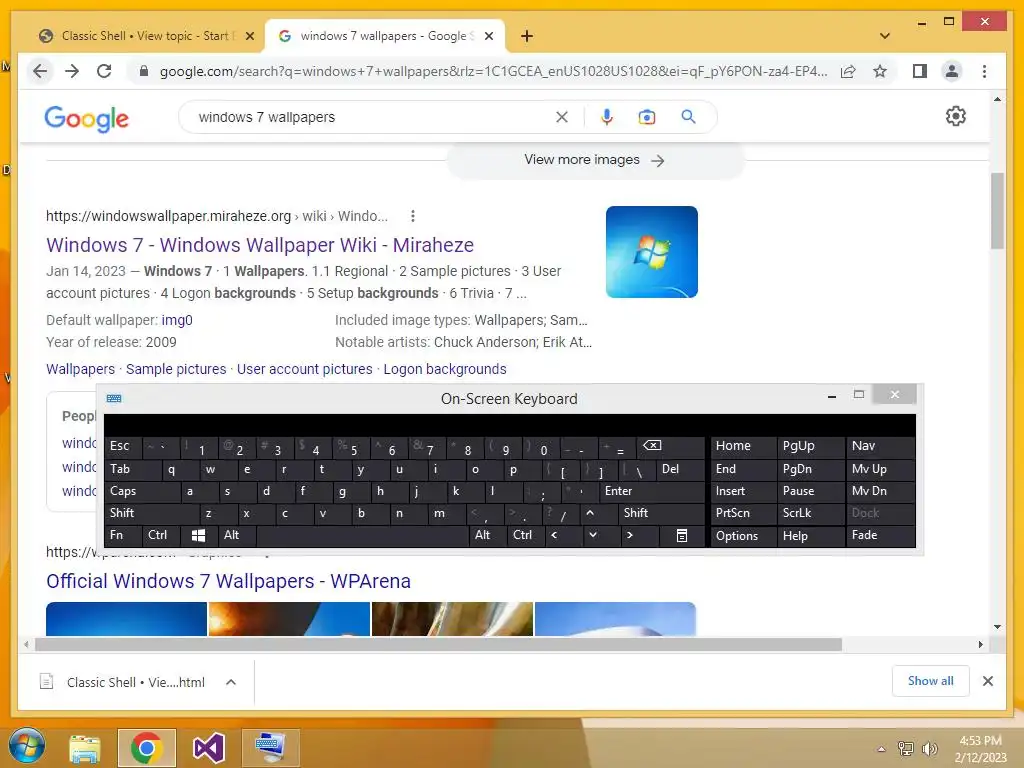Toggle the left Shift key
This screenshot has height=768, width=1024.
[x=151, y=513]
